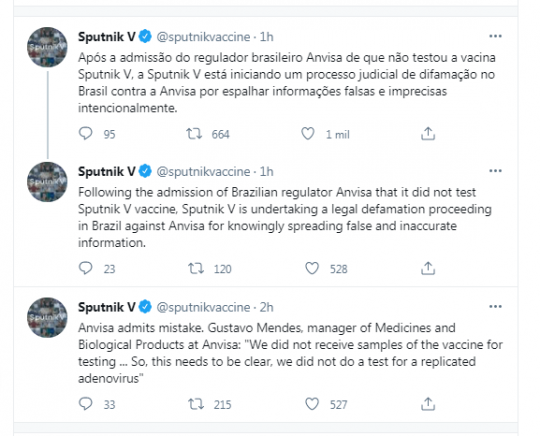
Task: Share the Anvisa admits mistake tweet
Action: pos(428,404)
